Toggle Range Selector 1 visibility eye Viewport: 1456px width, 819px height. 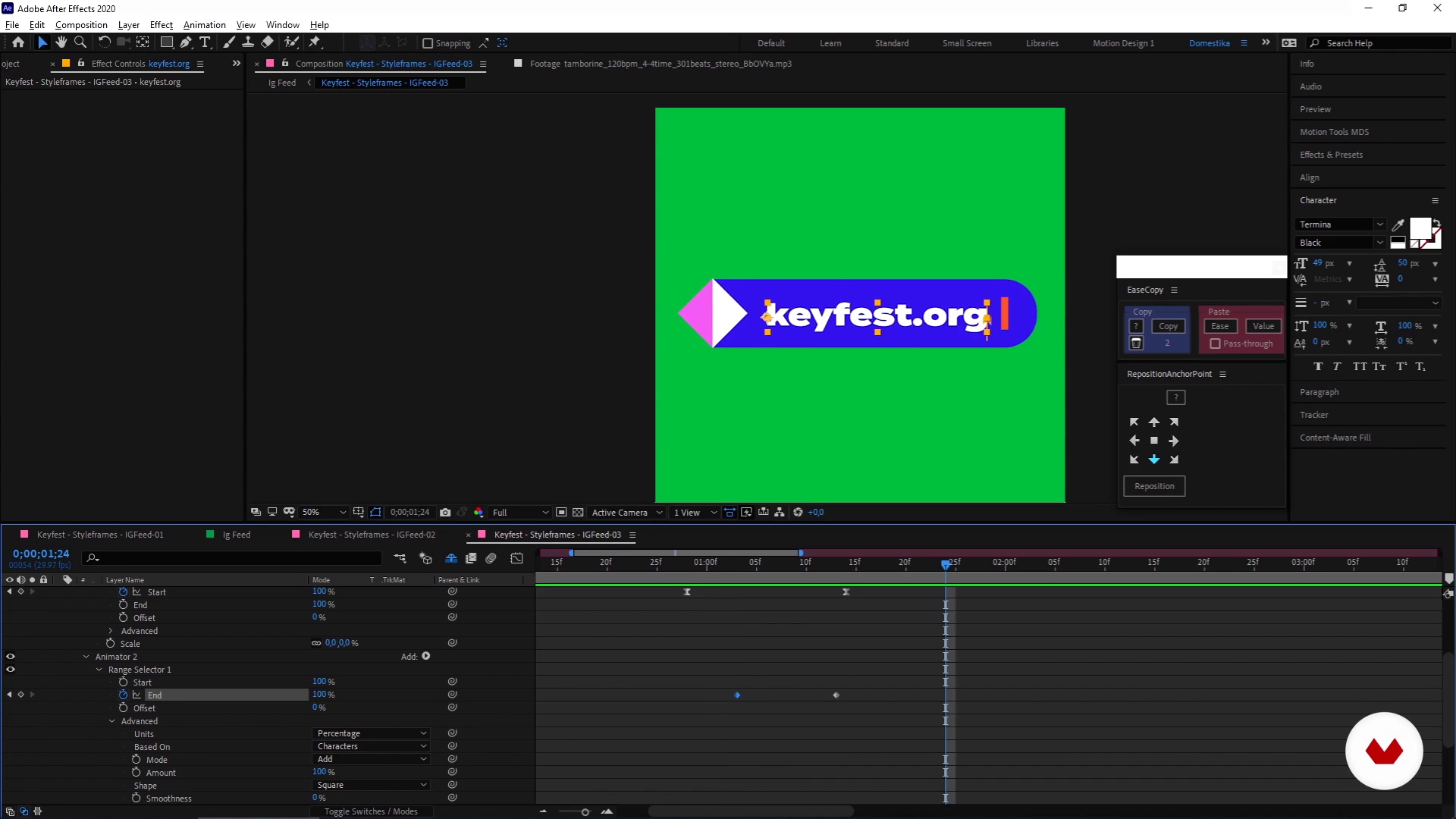click(x=11, y=670)
